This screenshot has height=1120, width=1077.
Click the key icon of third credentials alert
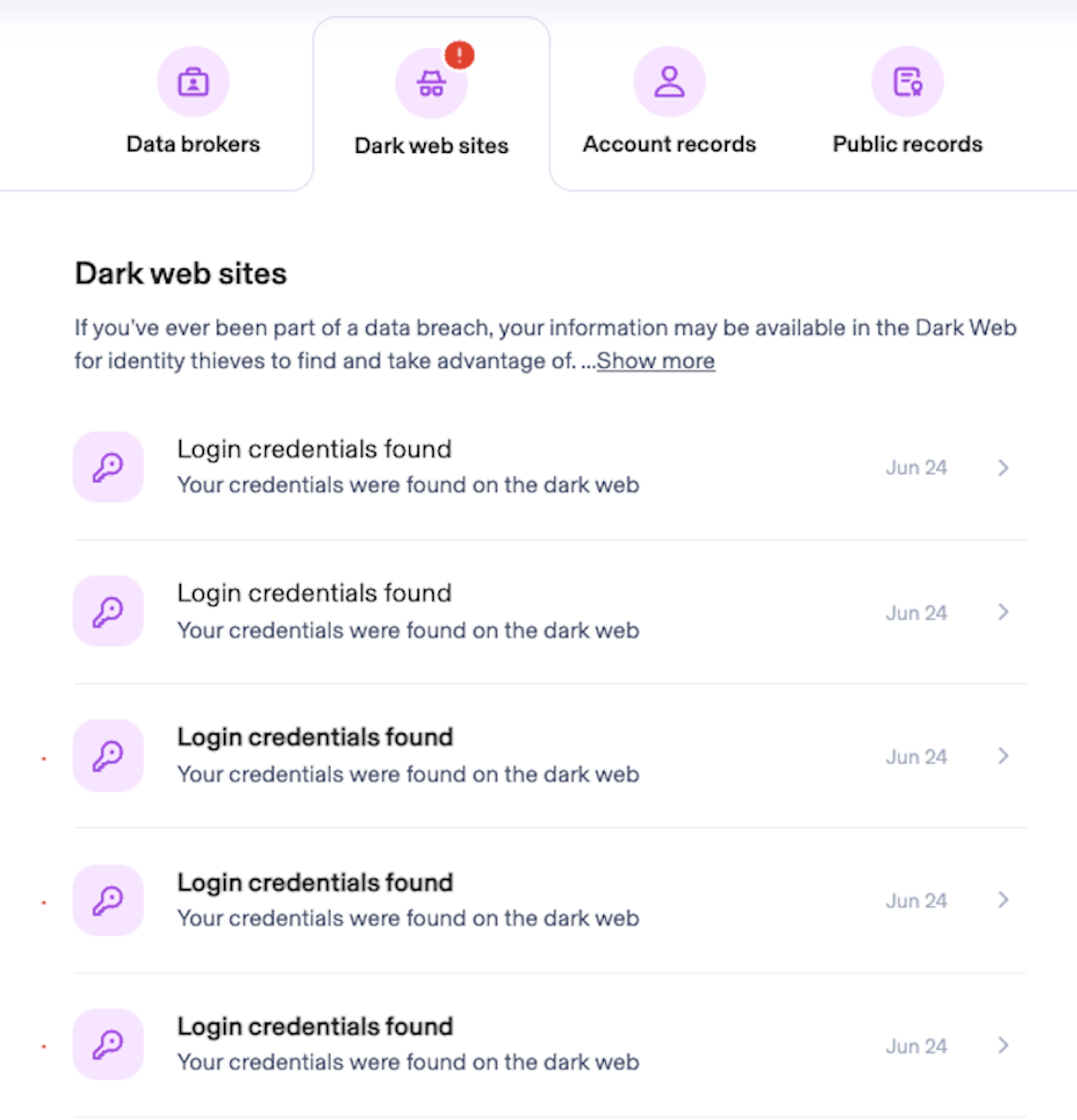[x=108, y=755]
